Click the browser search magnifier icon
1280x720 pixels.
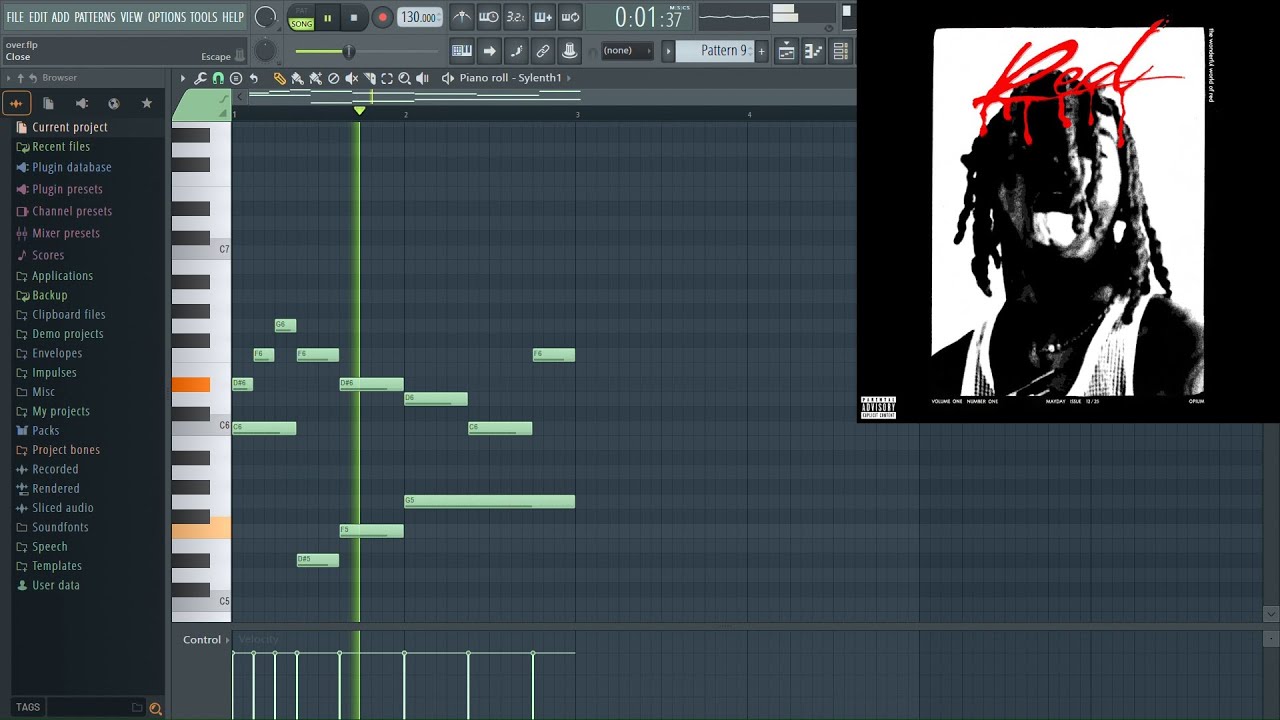(x=155, y=708)
